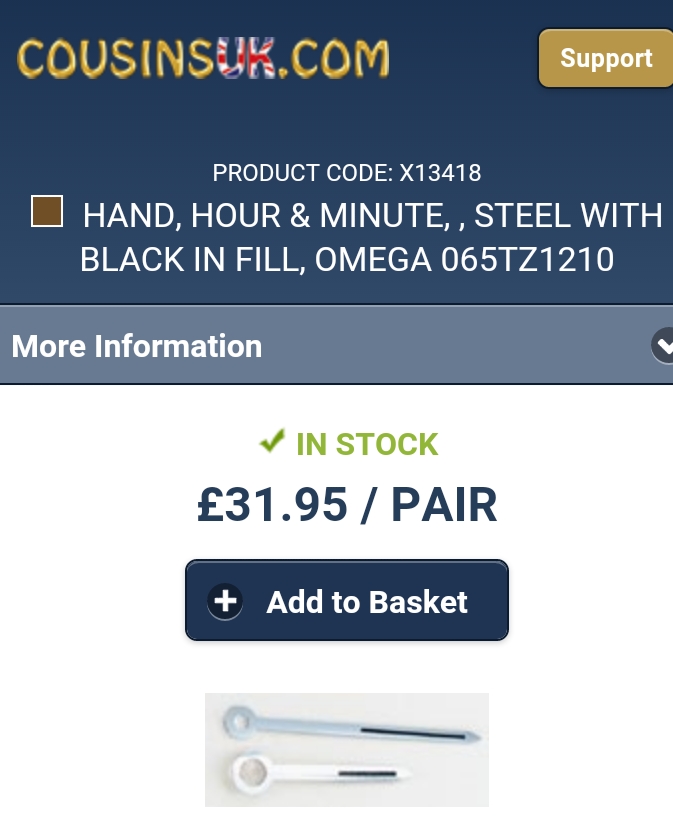
Task: Expand More Information with the chevron arrow
Action: pos(663,346)
